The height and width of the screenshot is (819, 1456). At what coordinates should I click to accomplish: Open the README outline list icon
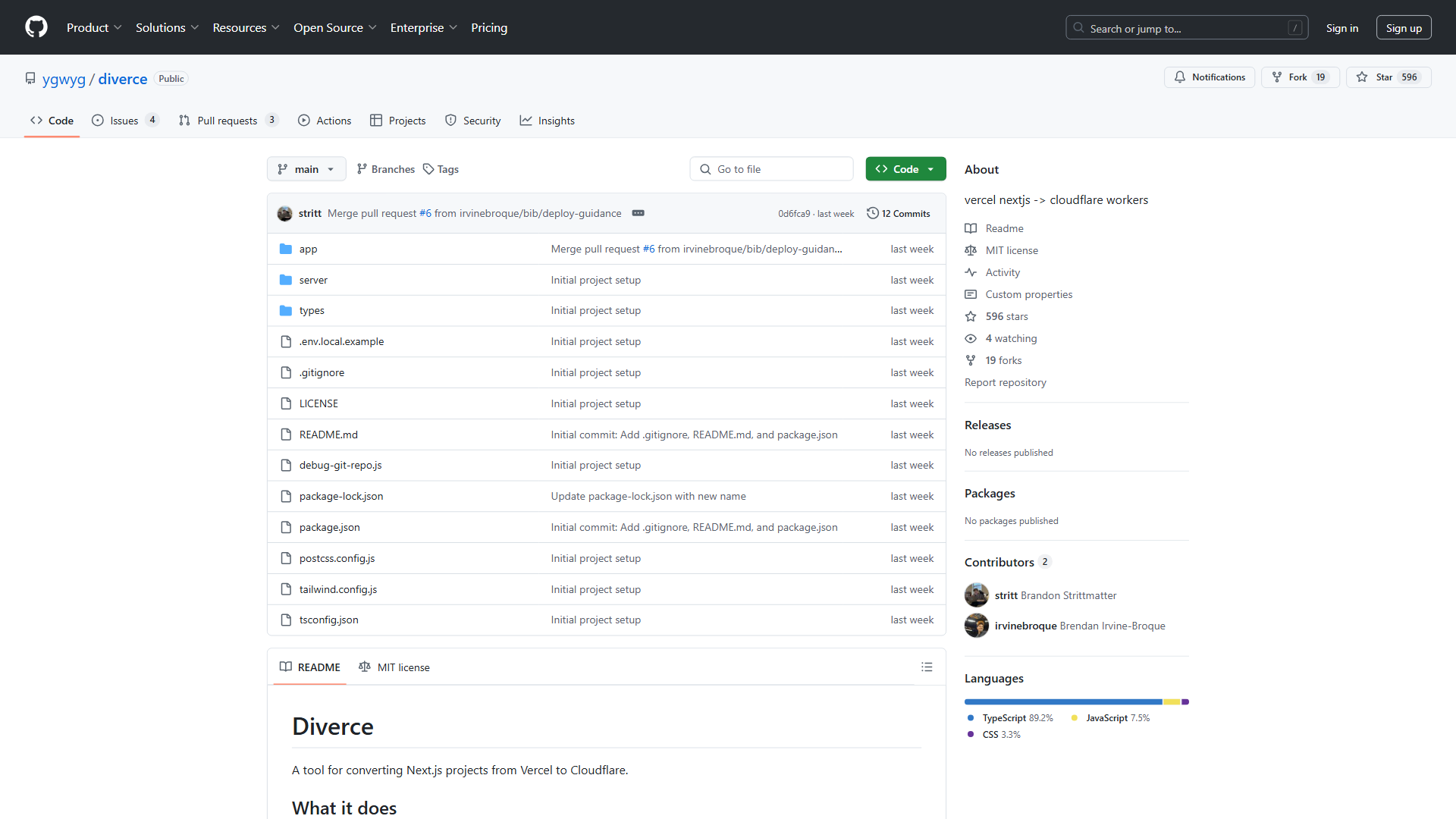click(927, 667)
